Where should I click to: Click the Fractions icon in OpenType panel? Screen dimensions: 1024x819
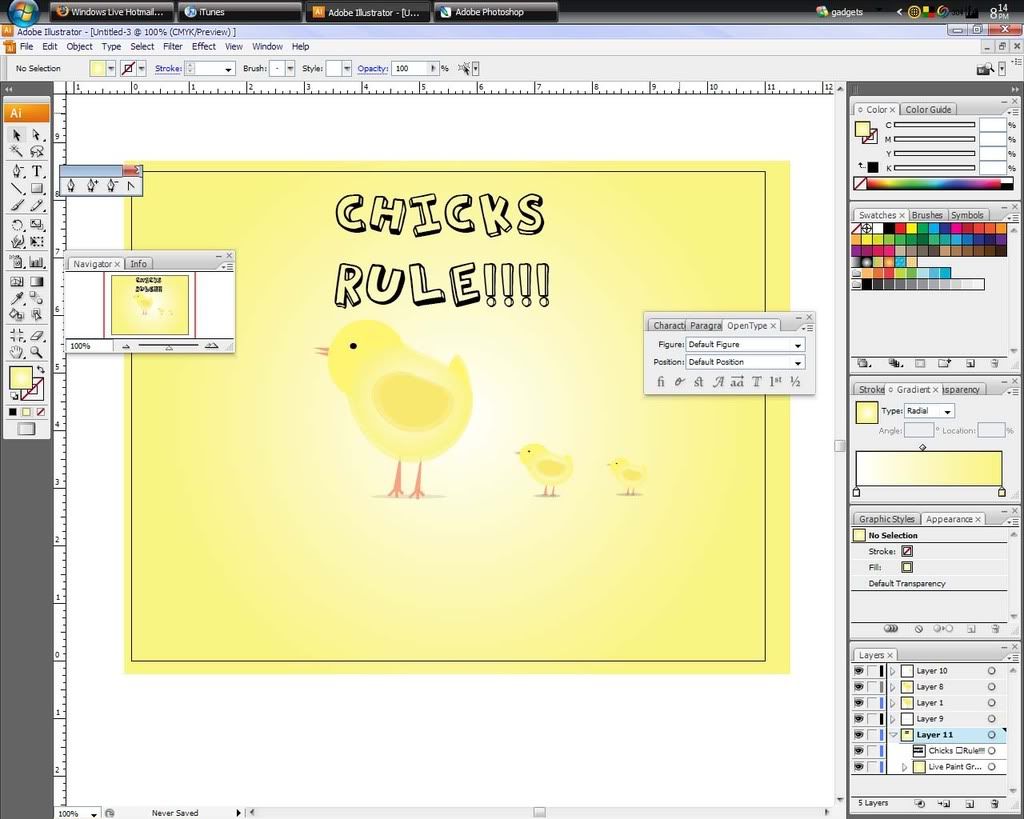click(x=795, y=381)
